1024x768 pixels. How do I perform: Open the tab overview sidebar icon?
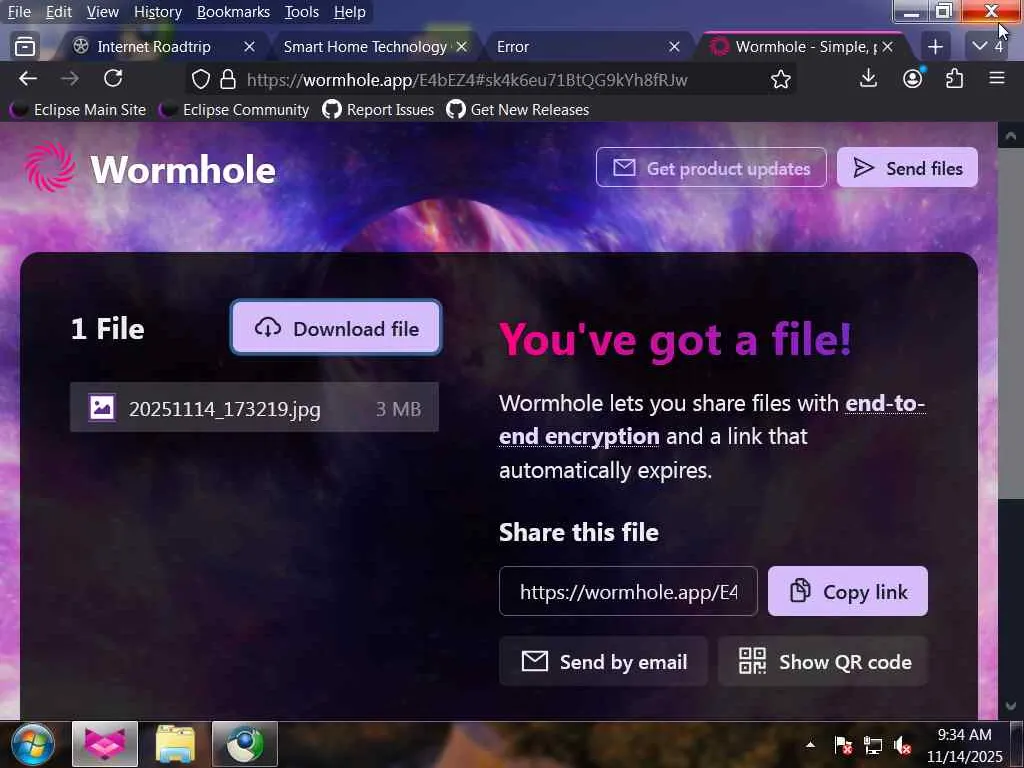point(25,46)
